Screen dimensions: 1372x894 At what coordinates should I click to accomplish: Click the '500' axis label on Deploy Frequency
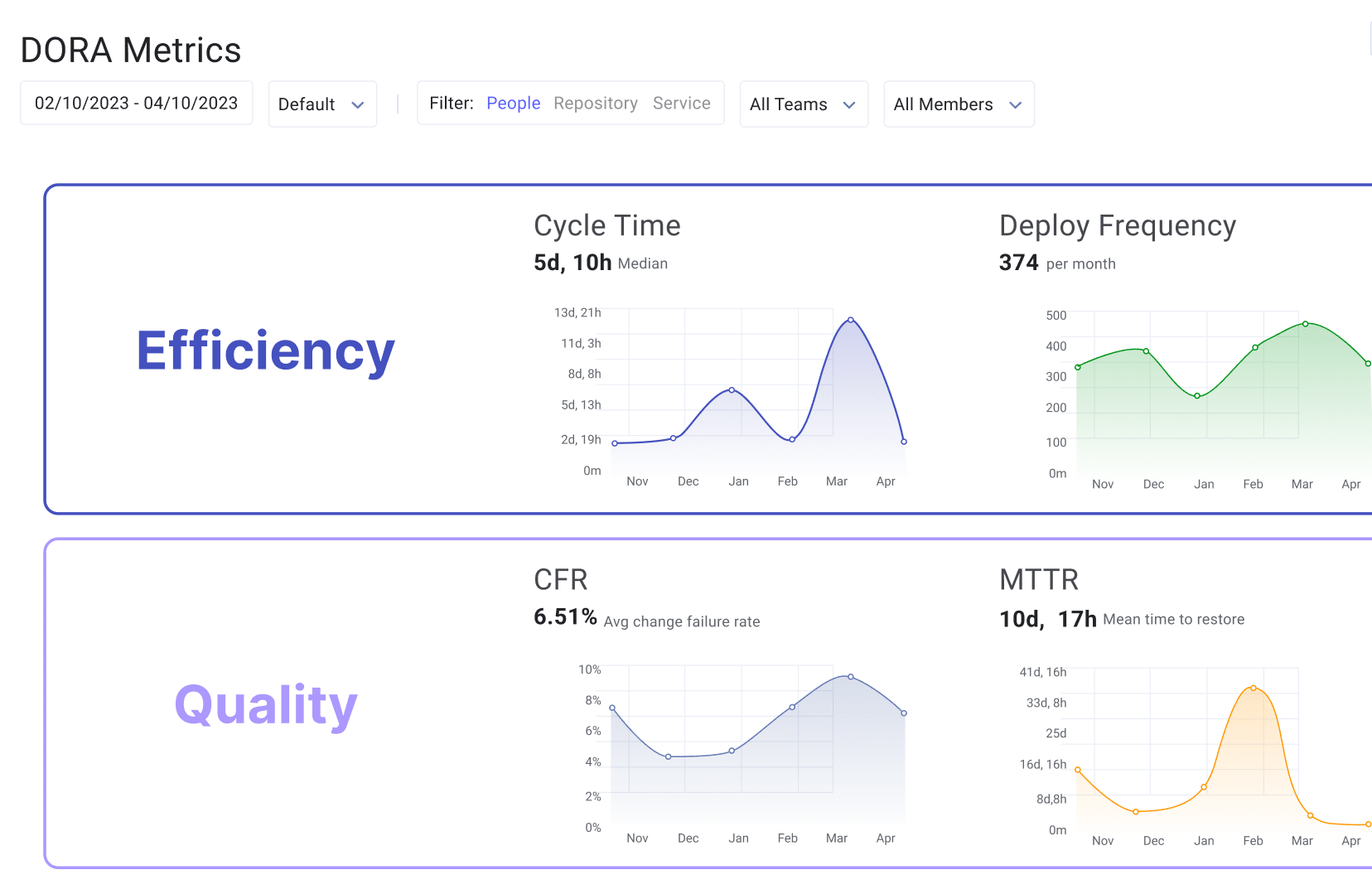point(1056,316)
